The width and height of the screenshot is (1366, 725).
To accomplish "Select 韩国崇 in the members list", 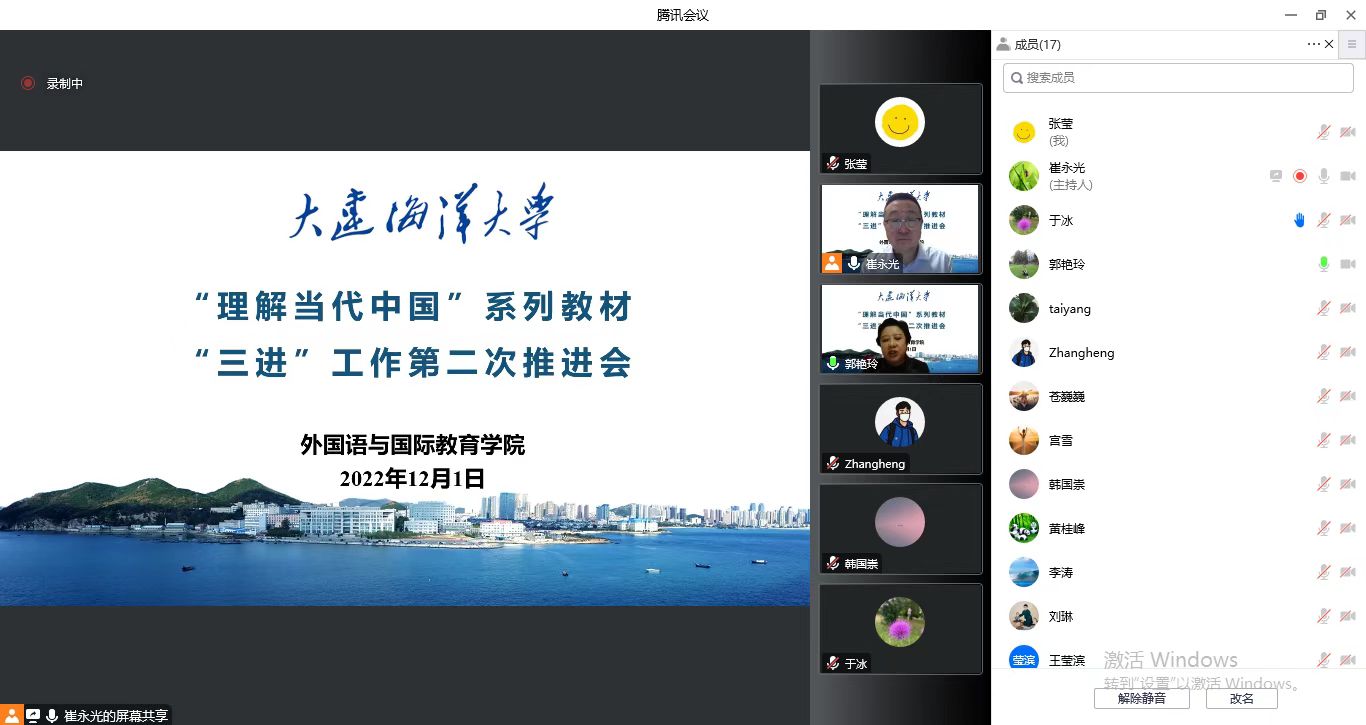I will [1066, 484].
